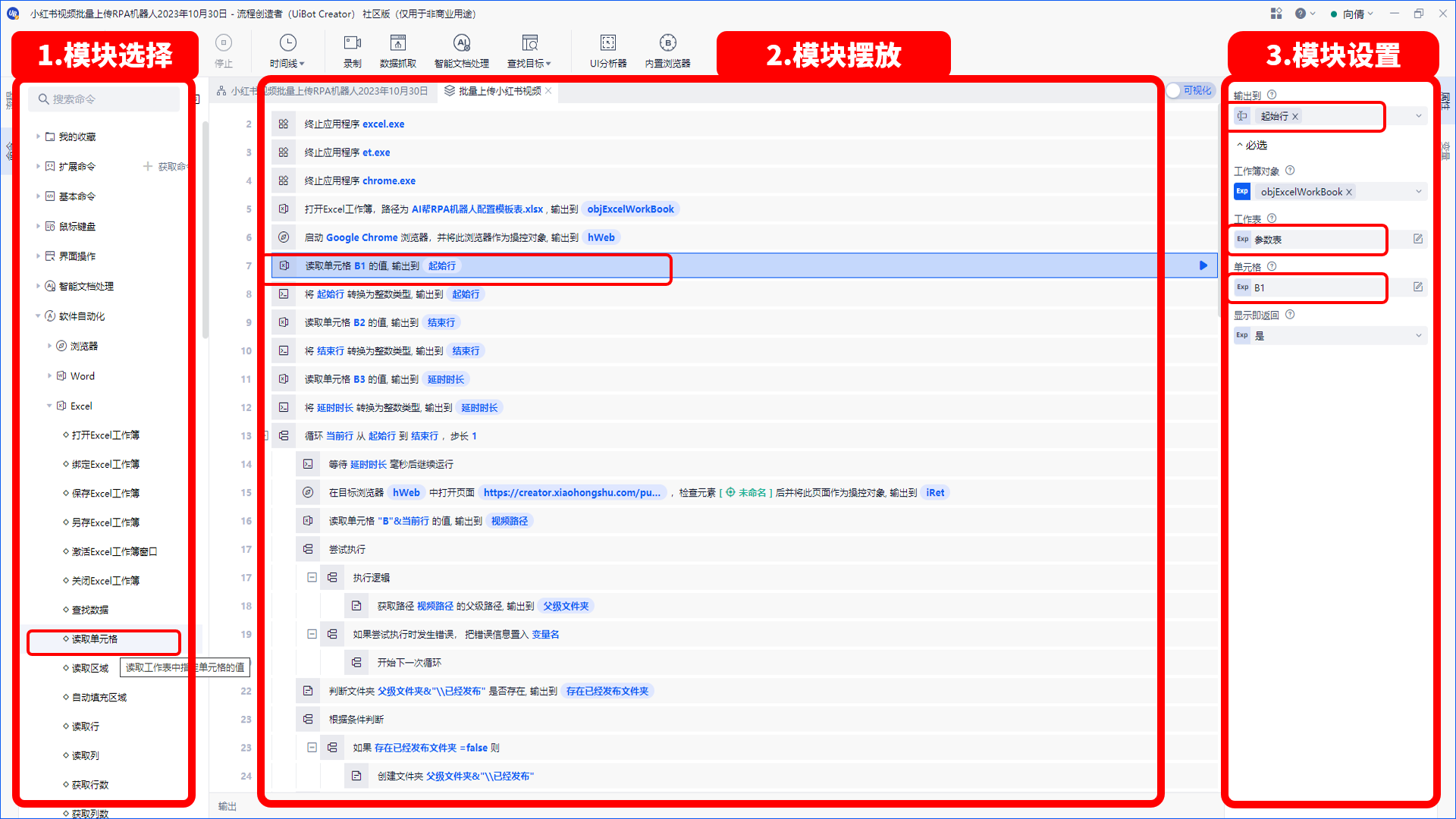Image resolution: width=1456 pixels, height=819 pixels.
Task: Select the 读取区域 command
Action: [90, 668]
